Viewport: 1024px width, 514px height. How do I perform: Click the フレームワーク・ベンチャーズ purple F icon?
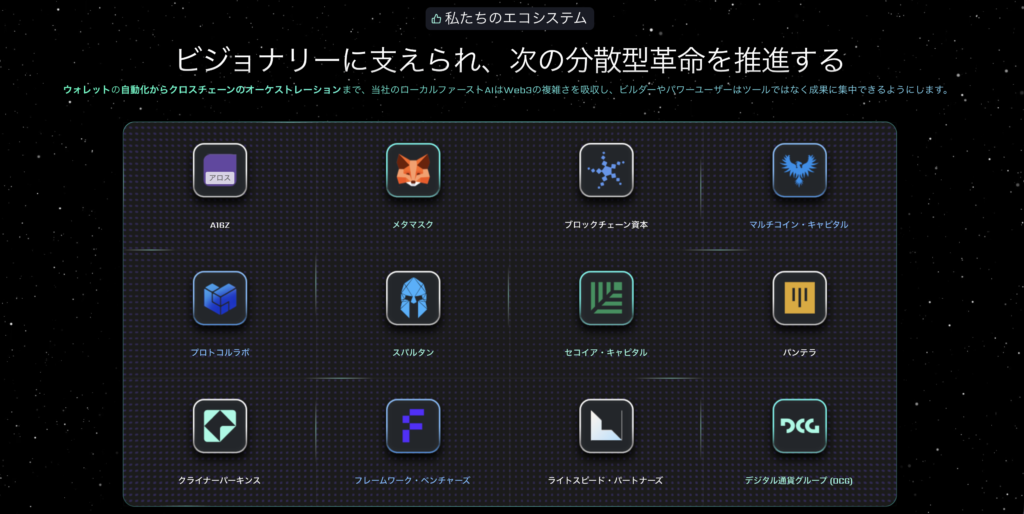pos(413,426)
